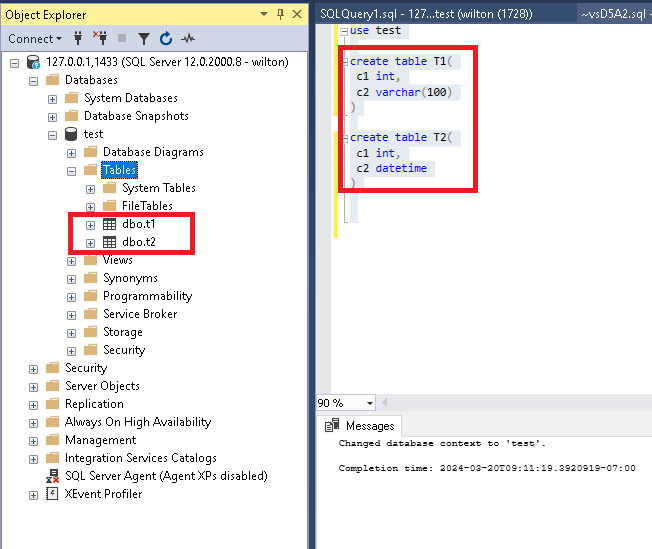This screenshot has width=652, height=549.
Task: Select the server-level Security tree item
Action: tap(86, 368)
